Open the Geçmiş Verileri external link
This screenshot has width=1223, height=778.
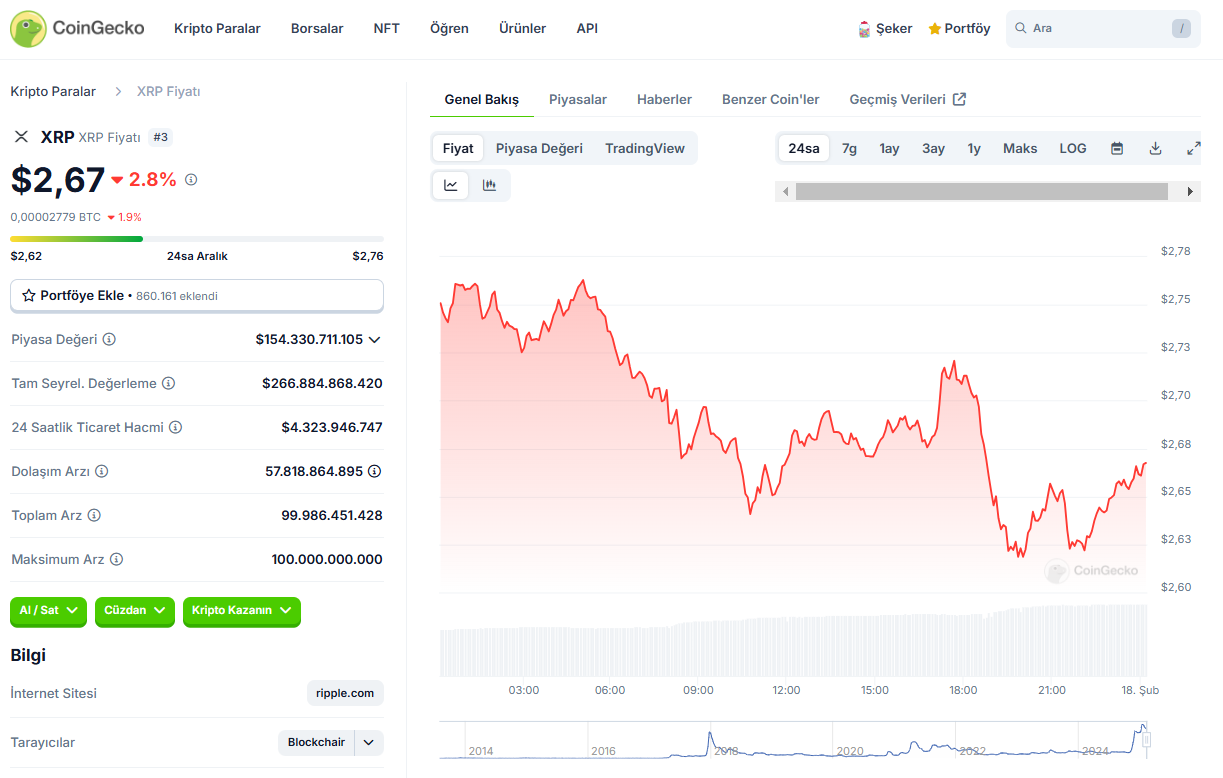907,100
